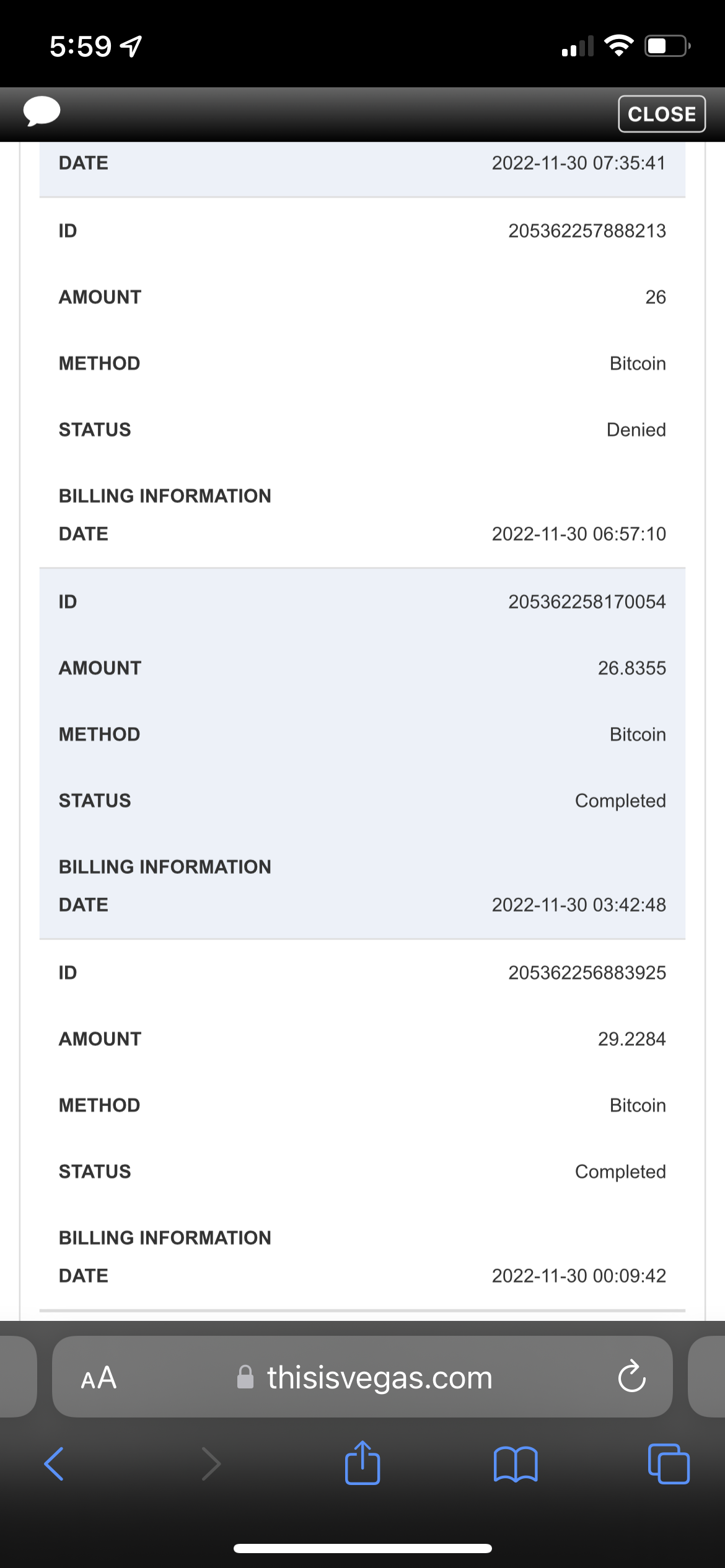Tap the Safari forward arrow
This screenshot has width=725, height=1568.
tap(211, 1464)
